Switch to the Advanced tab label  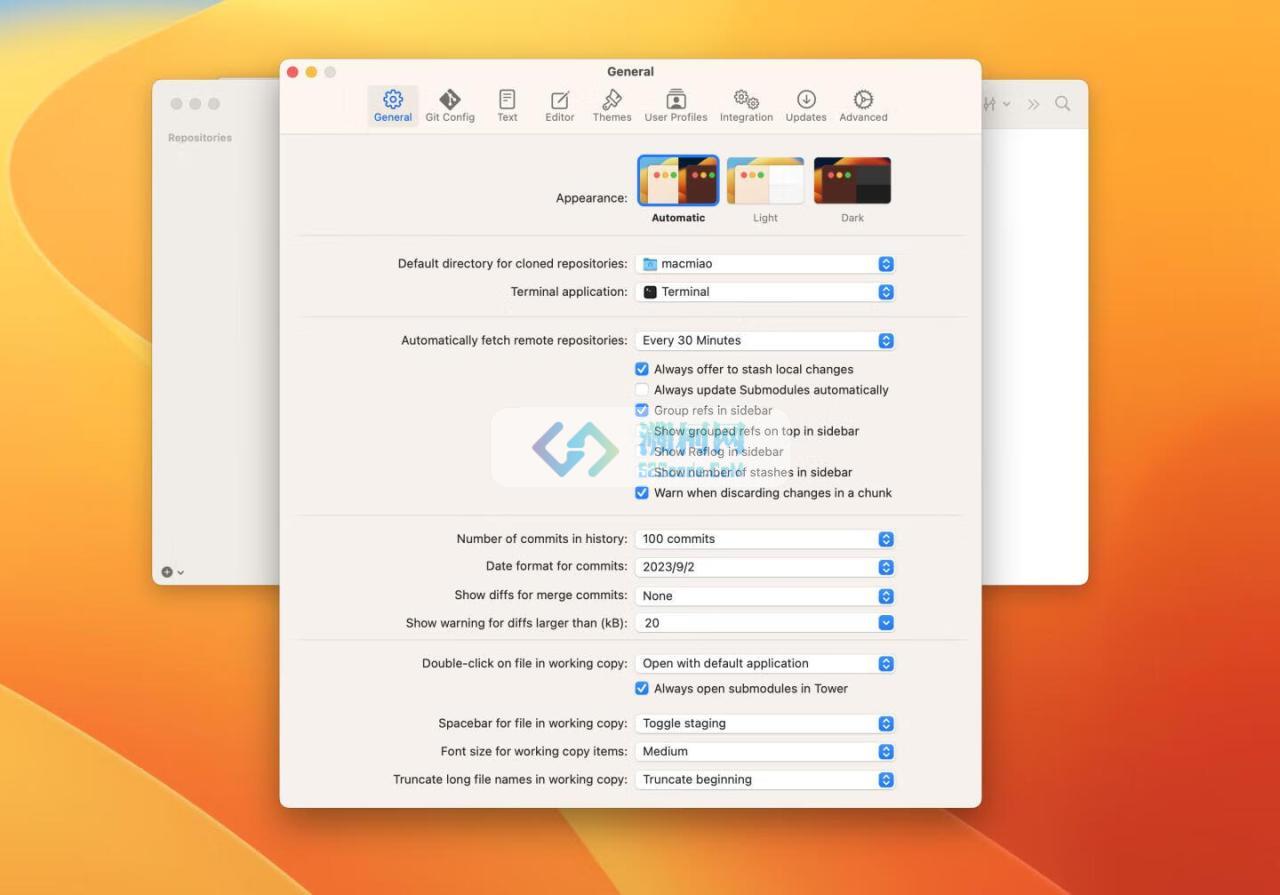[863, 117]
